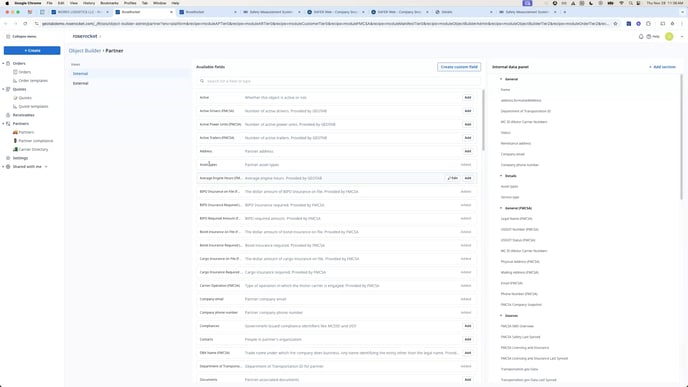The height and width of the screenshot is (387, 688).
Task: Click the Orders group clipboard icon
Action: pos(8,64)
